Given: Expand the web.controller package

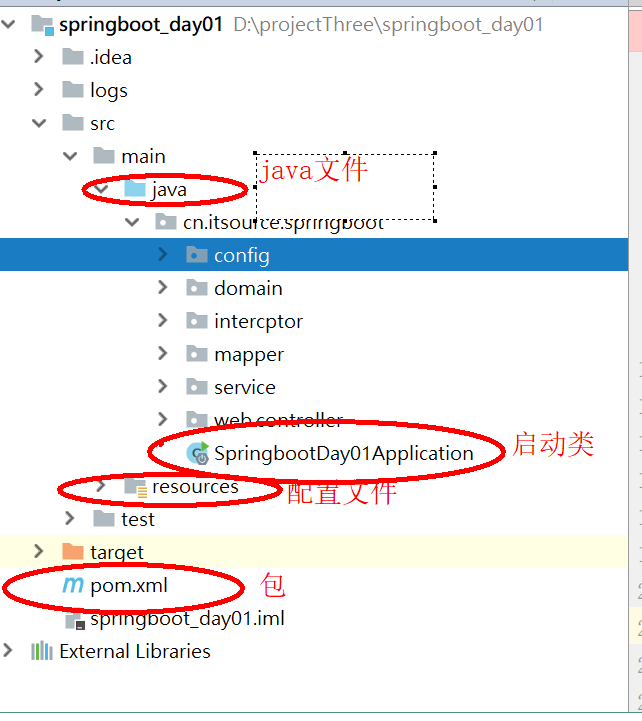Looking at the screenshot, I should click(163, 419).
